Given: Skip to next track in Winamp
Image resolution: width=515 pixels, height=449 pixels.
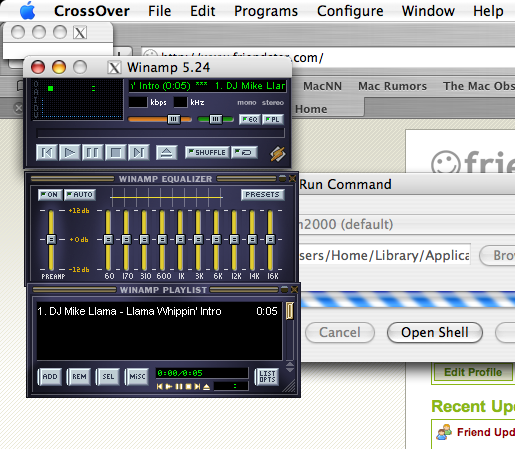Looking at the screenshot, I should tap(138, 153).
